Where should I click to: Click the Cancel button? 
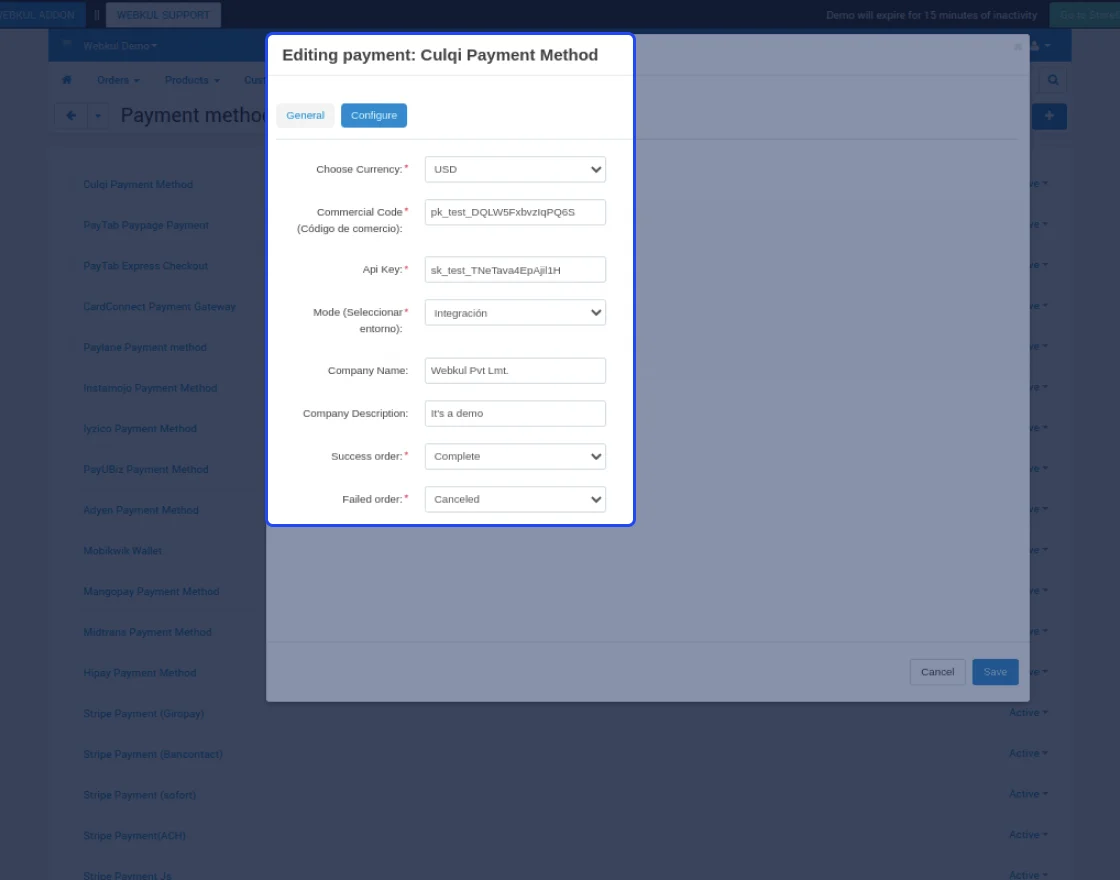[937, 671]
